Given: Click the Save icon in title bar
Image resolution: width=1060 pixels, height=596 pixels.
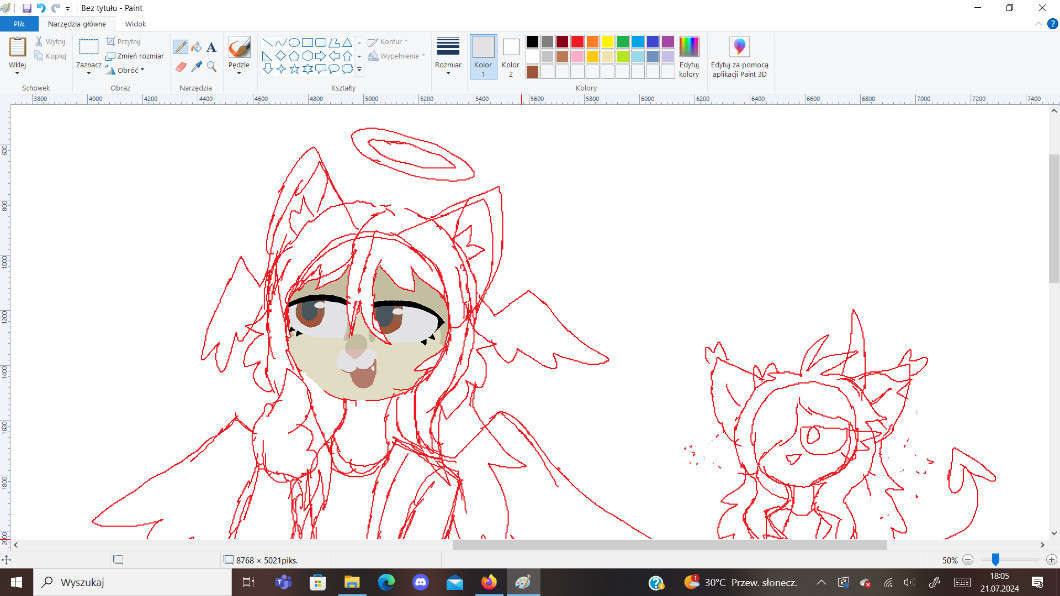Looking at the screenshot, I should (27, 7).
